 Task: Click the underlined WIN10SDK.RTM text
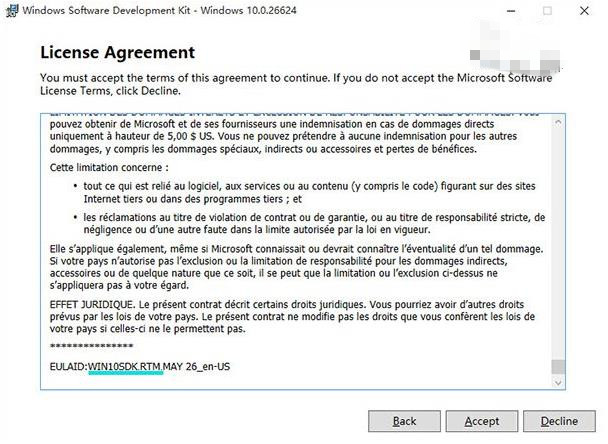(x=124, y=366)
